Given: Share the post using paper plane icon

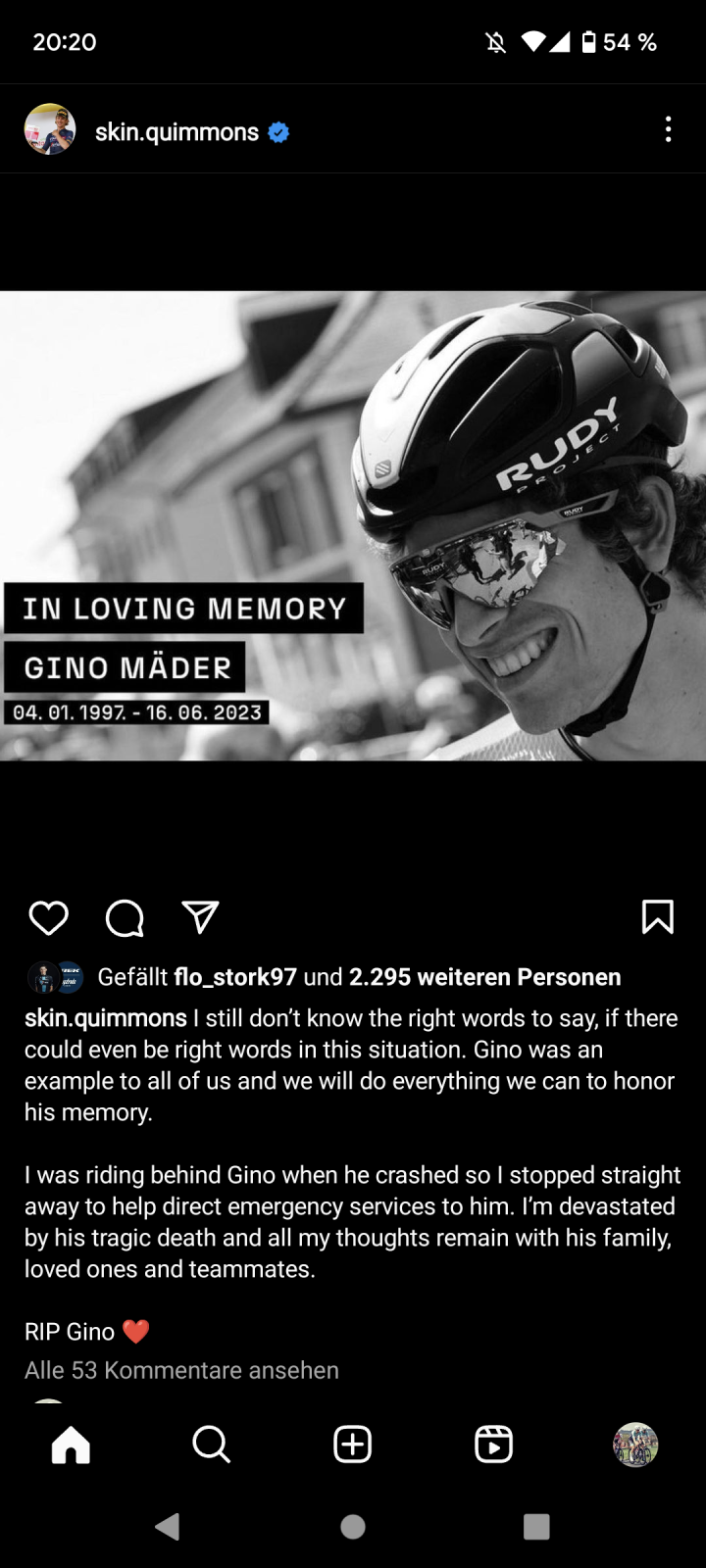Looking at the screenshot, I should point(200,916).
